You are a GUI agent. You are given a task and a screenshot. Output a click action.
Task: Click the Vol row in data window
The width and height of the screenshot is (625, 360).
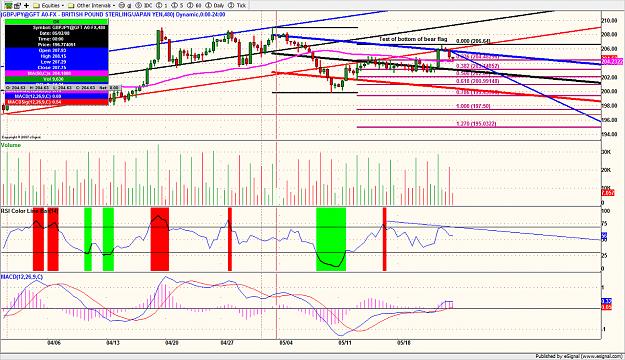(56, 79)
